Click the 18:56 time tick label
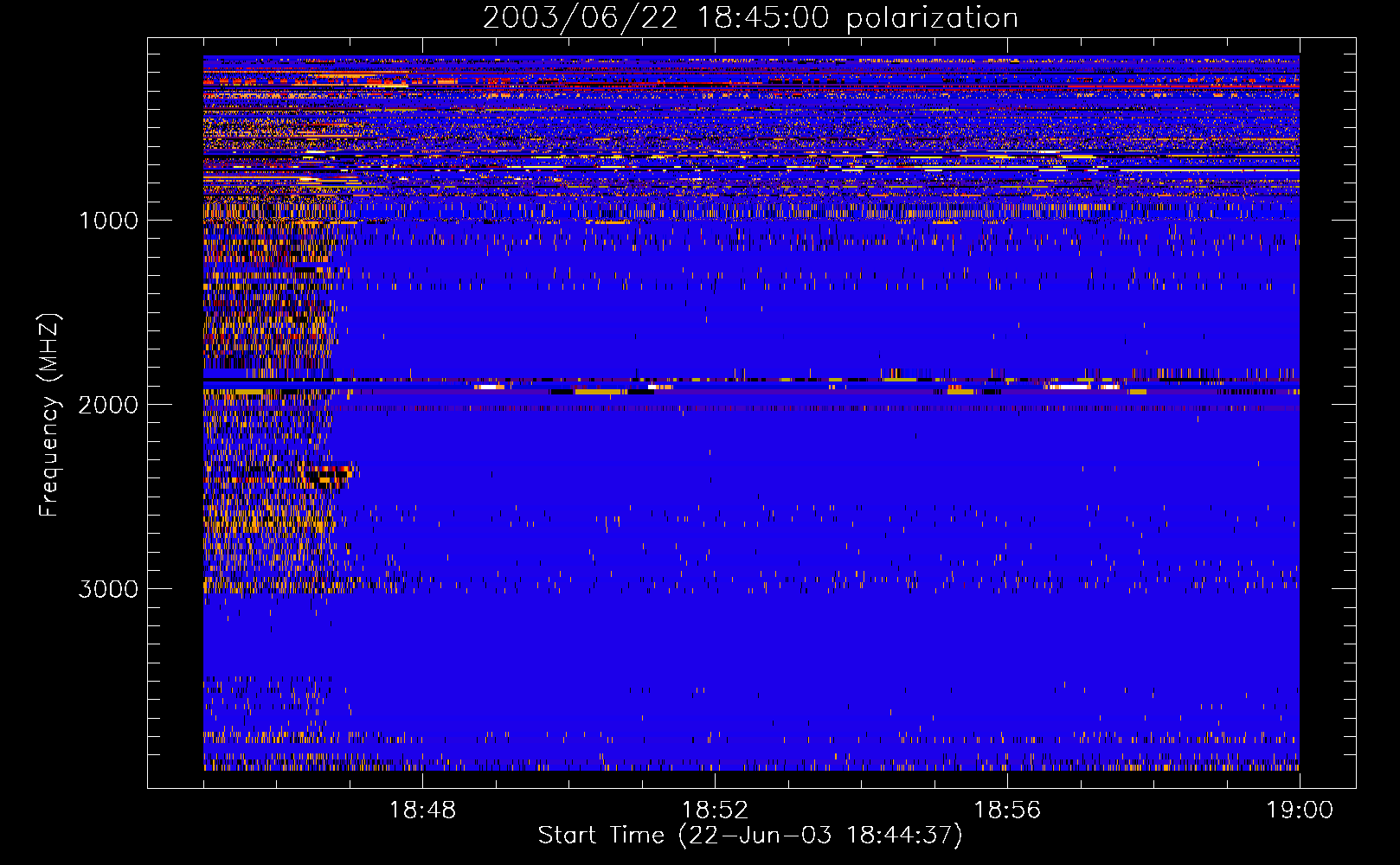Screen dimensions: 1400x865 (1007, 811)
